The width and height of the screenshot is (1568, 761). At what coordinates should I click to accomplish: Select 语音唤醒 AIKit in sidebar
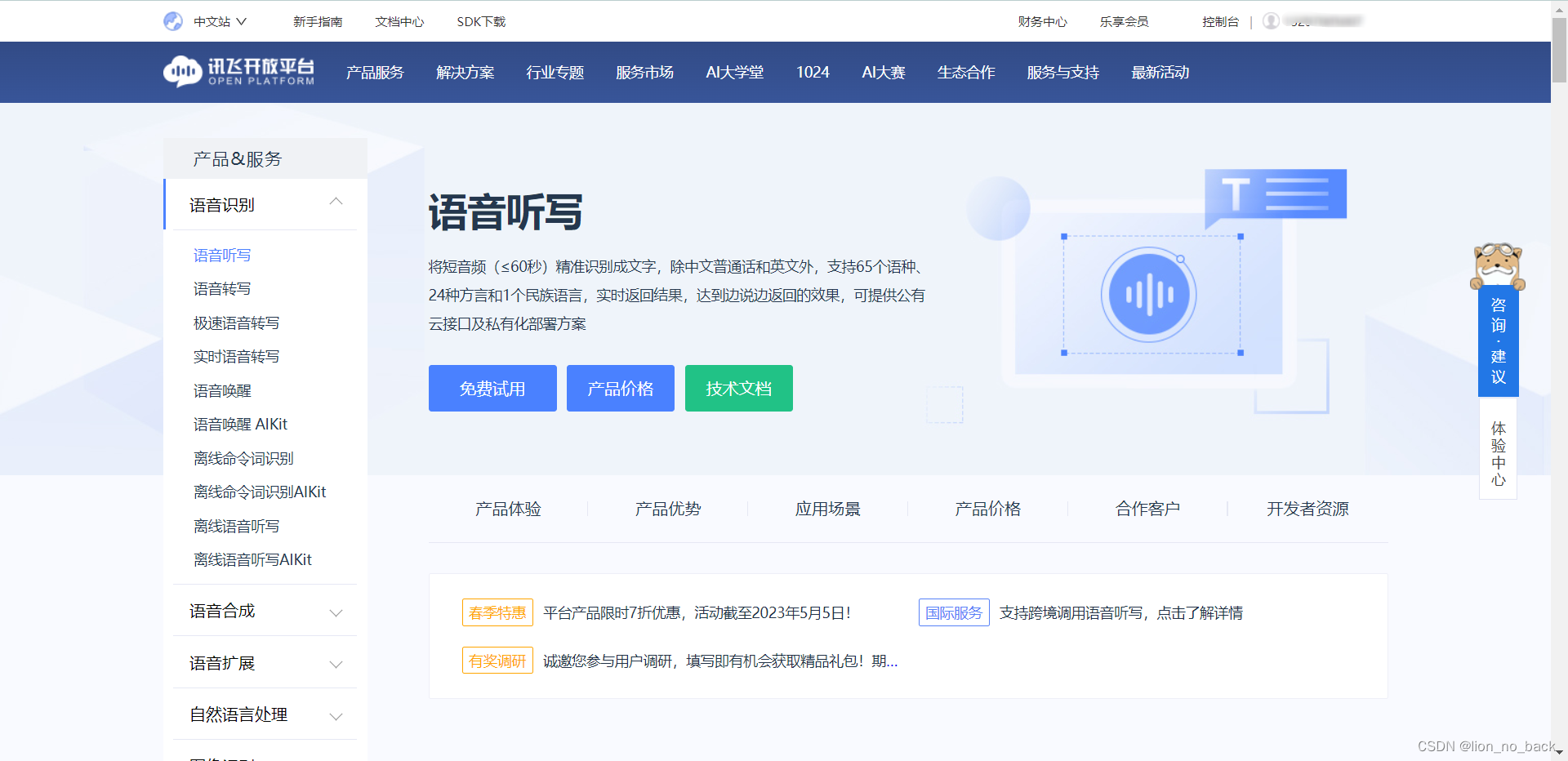pyautogui.click(x=240, y=425)
